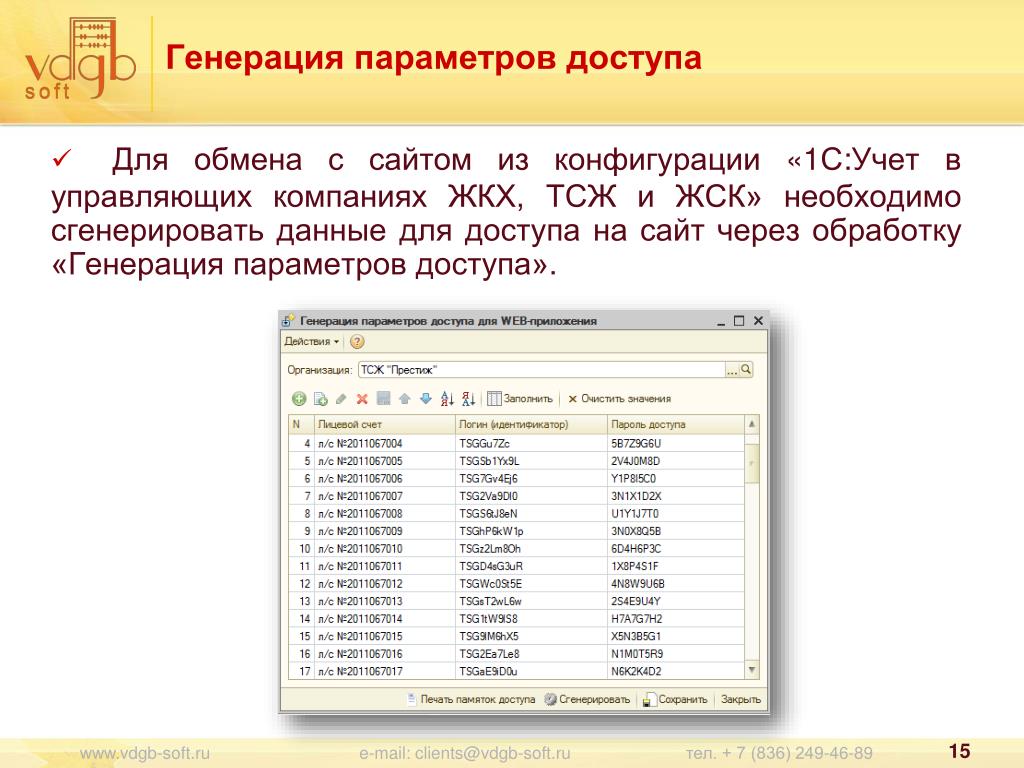Image resolution: width=1024 pixels, height=768 pixels.
Task: Minimize the Генерация параметров доступа window
Action: (721, 321)
